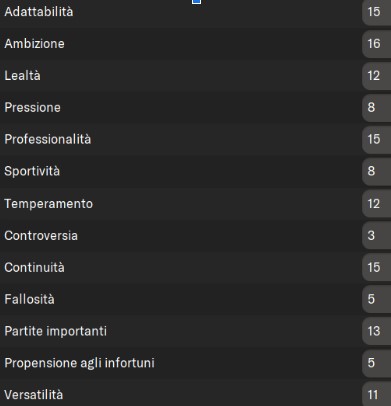
Task: Select the Propensione agli infortuni label
Action: coord(79,363)
